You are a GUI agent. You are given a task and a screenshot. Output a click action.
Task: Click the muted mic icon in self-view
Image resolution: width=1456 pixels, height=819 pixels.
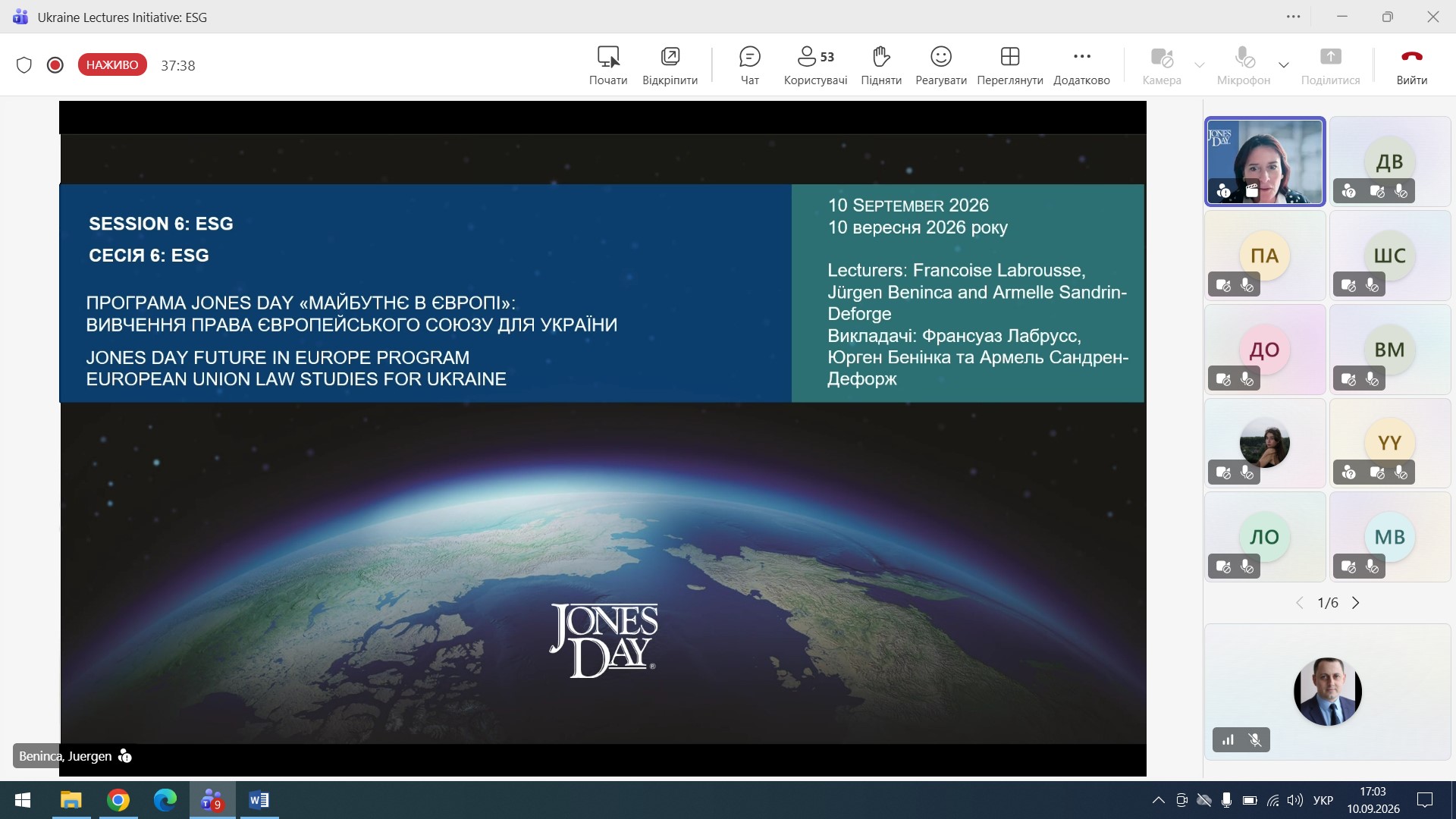point(1255,740)
